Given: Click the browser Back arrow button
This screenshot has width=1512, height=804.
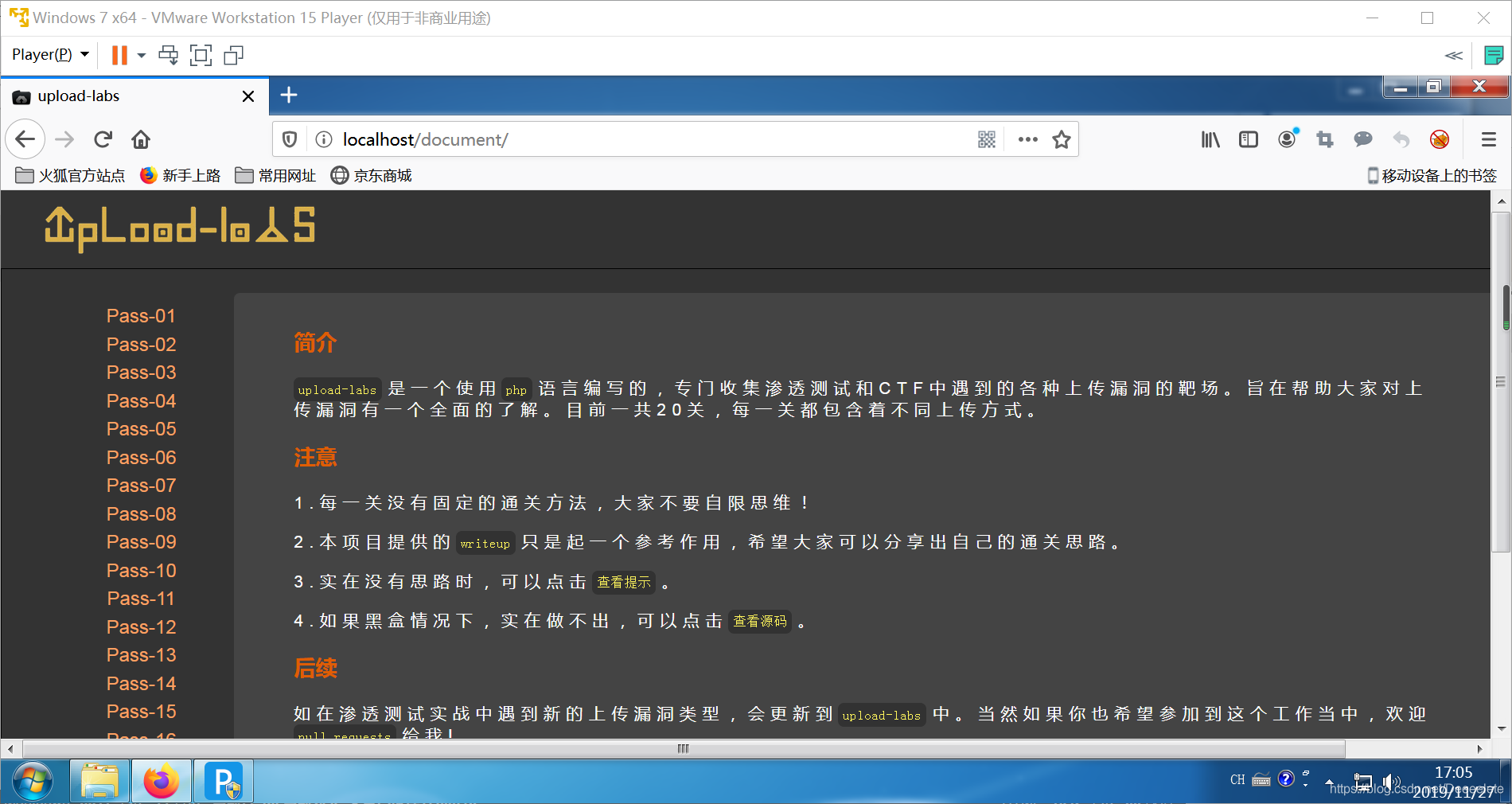Looking at the screenshot, I should point(25,139).
